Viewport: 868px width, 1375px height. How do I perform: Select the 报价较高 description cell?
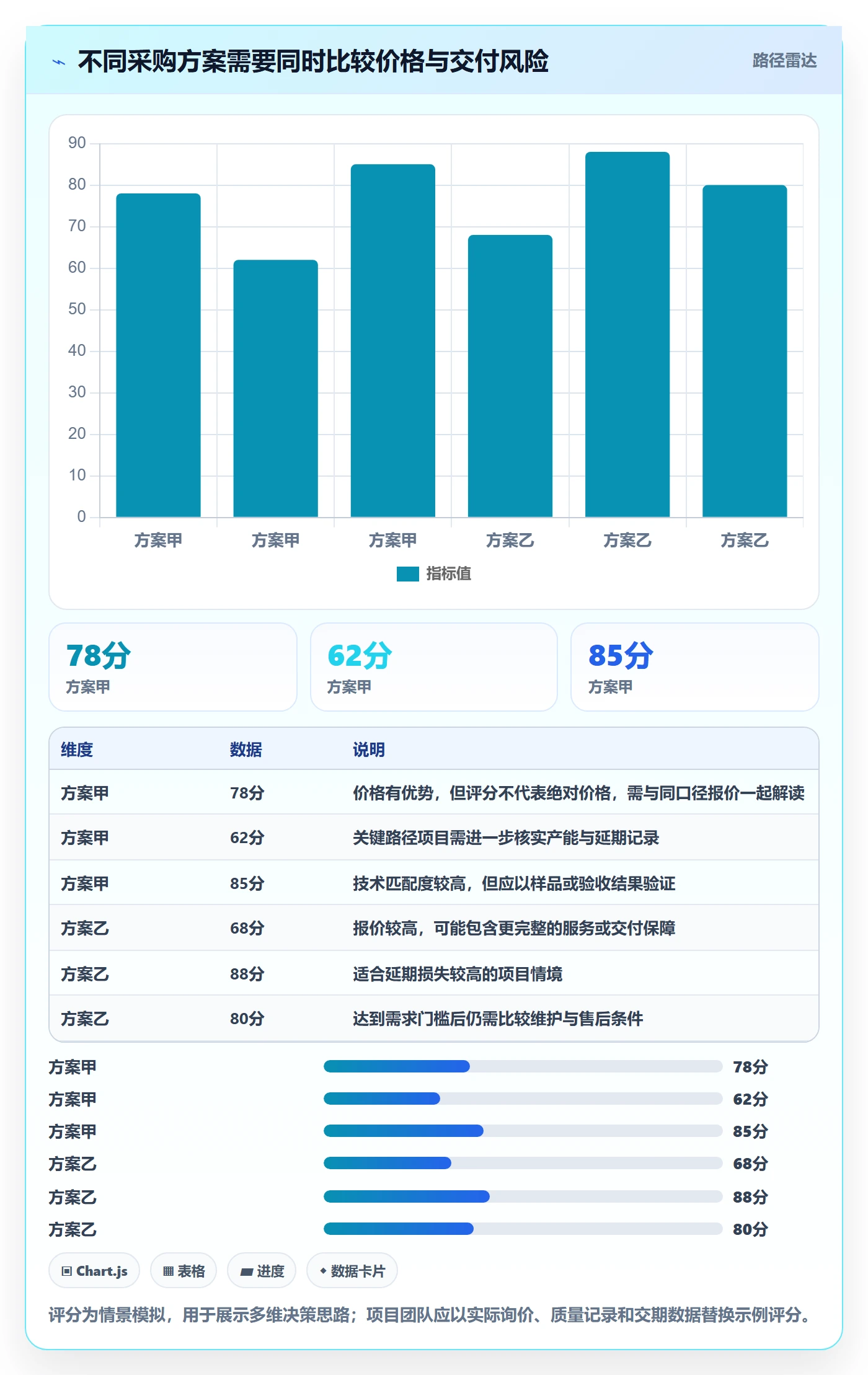[514, 928]
